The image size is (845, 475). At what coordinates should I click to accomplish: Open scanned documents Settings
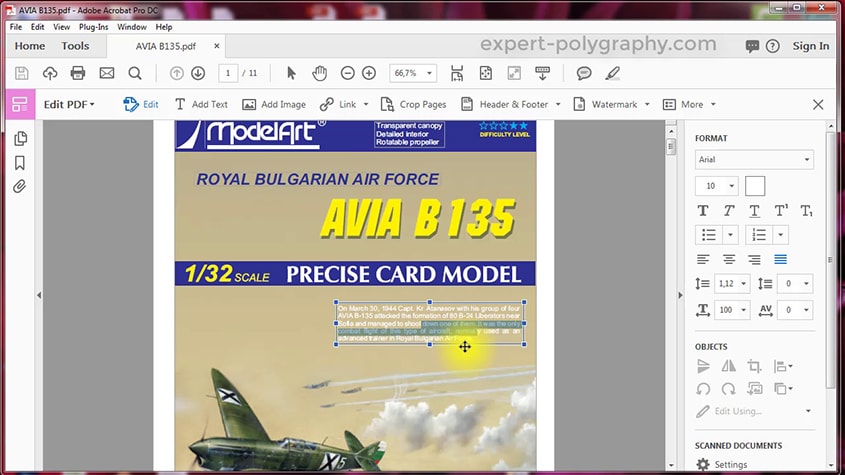click(x=722, y=464)
